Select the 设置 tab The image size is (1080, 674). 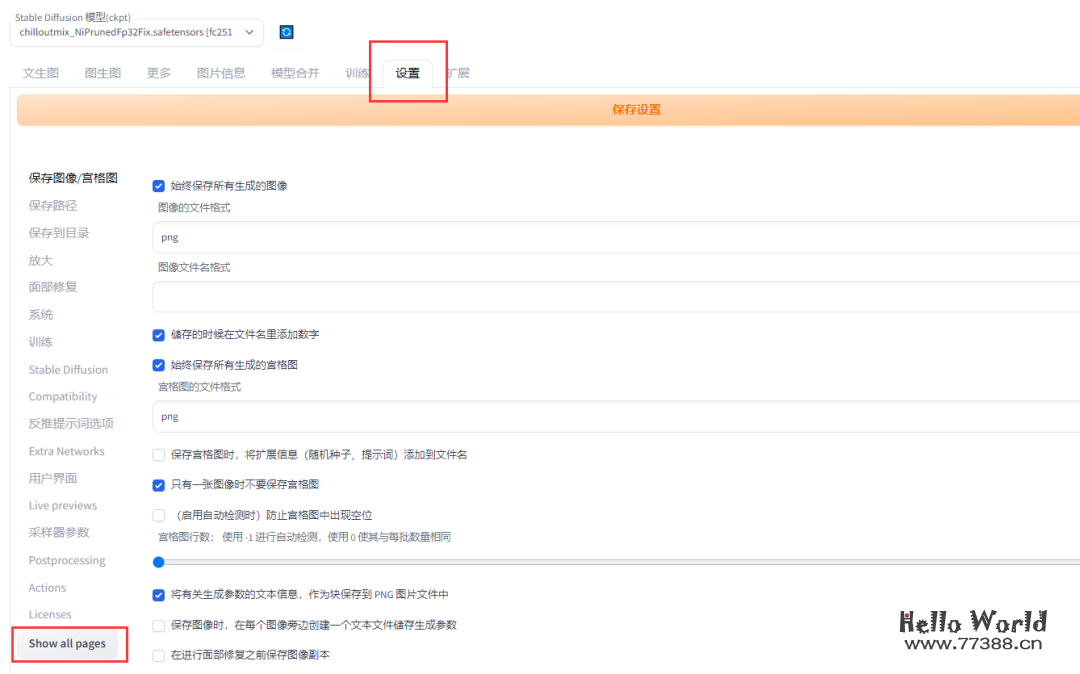pos(407,74)
